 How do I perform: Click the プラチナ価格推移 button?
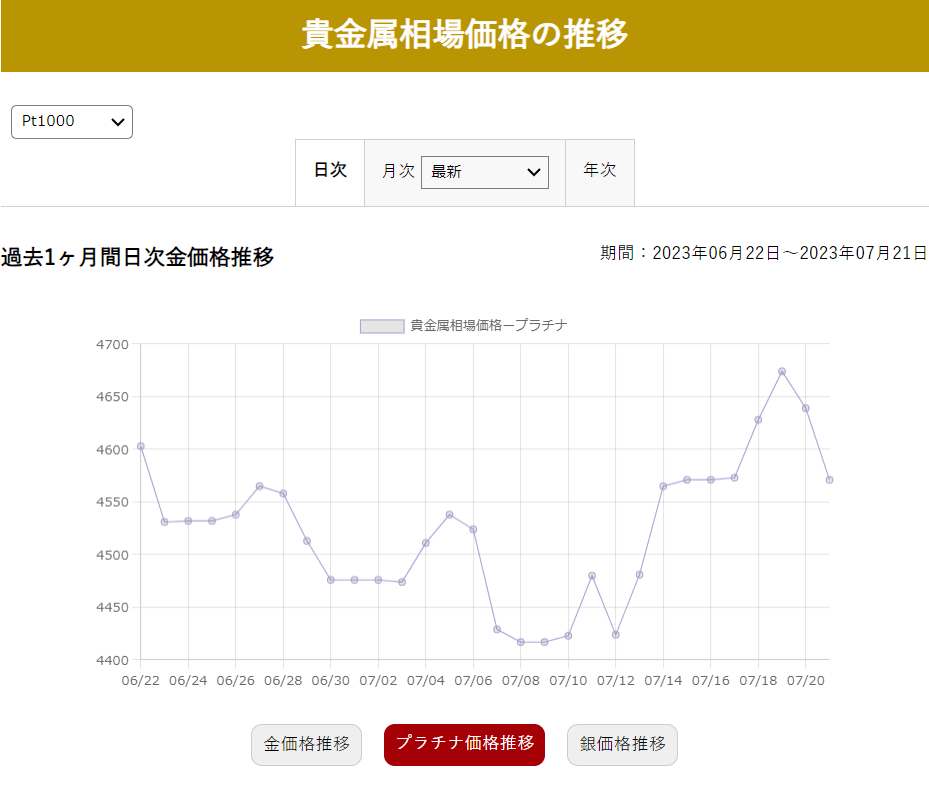[464, 744]
